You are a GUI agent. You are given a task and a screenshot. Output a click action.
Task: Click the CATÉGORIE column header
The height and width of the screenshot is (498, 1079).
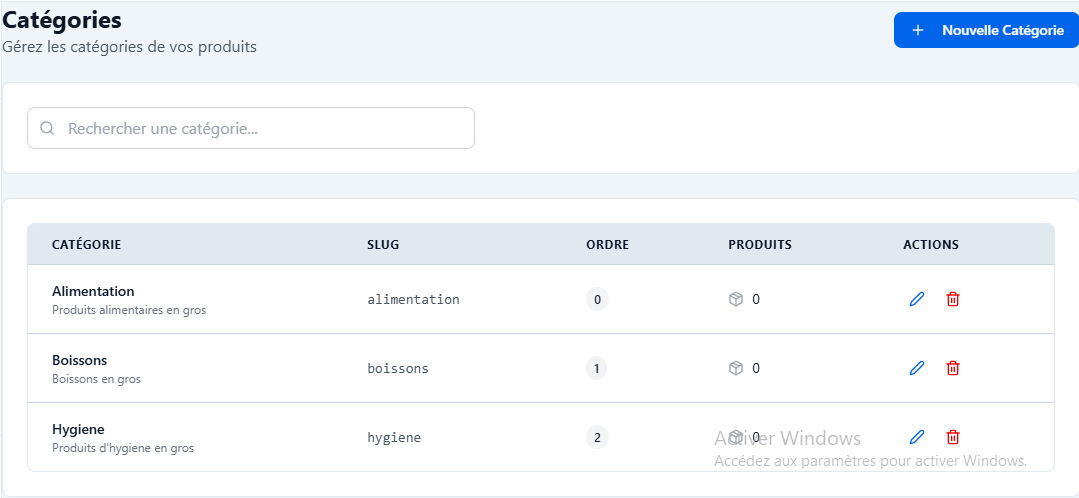[87, 244]
